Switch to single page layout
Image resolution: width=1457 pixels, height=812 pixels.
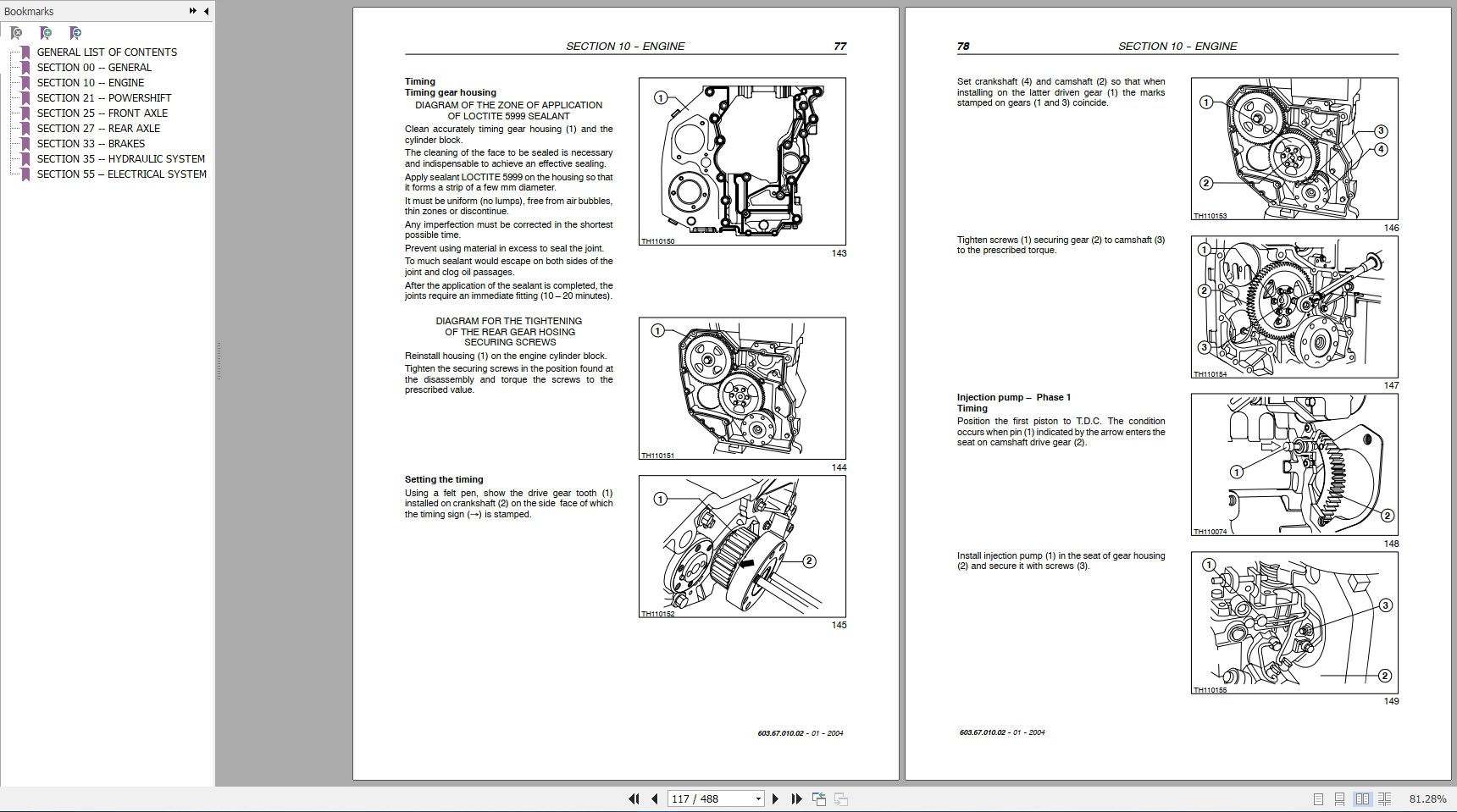(x=1318, y=798)
